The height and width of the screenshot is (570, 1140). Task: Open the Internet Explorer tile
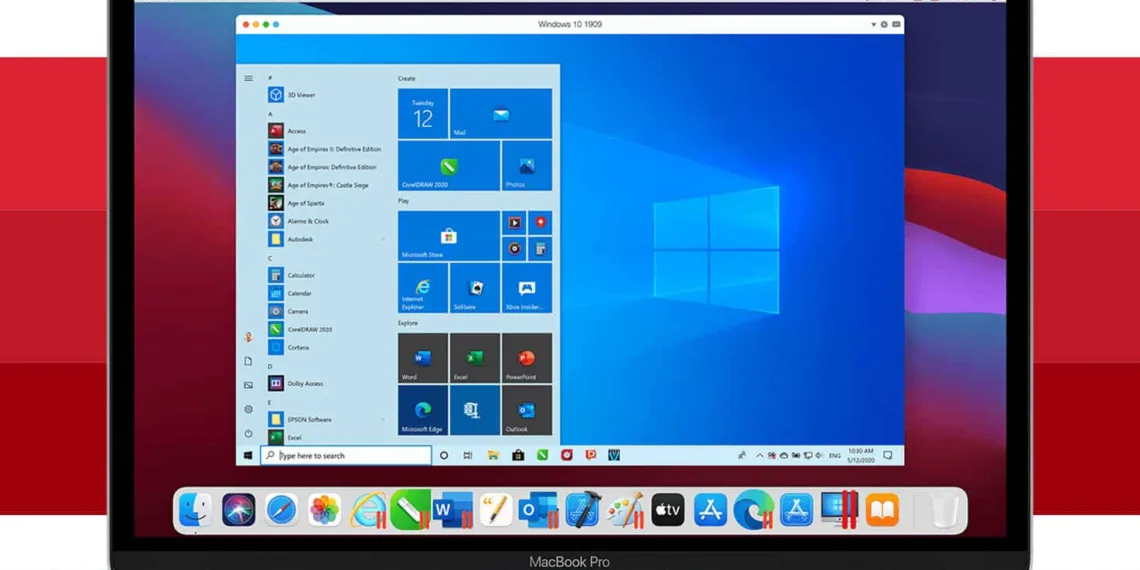(x=422, y=288)
